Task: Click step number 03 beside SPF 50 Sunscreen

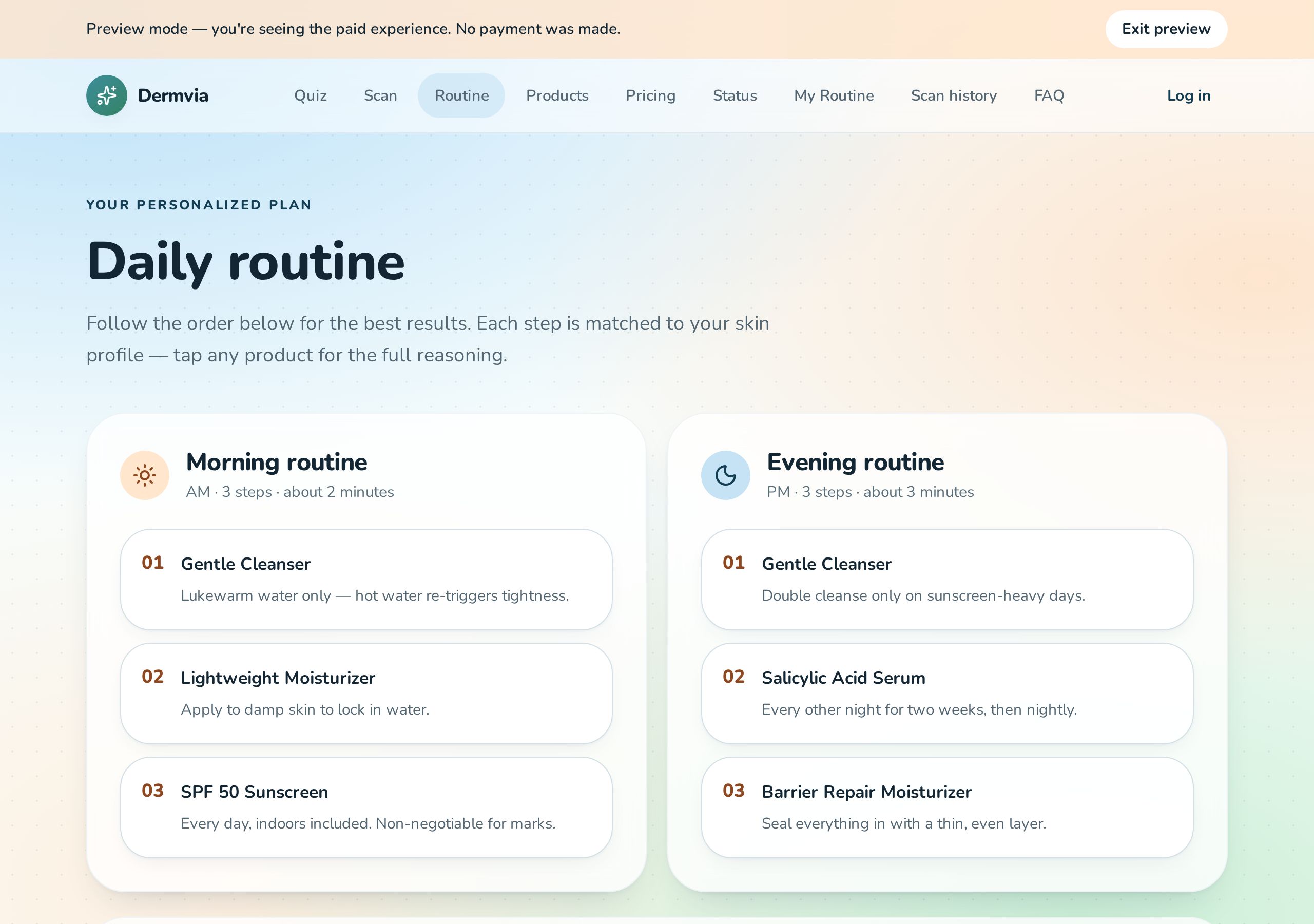Action: pos(153,791)
